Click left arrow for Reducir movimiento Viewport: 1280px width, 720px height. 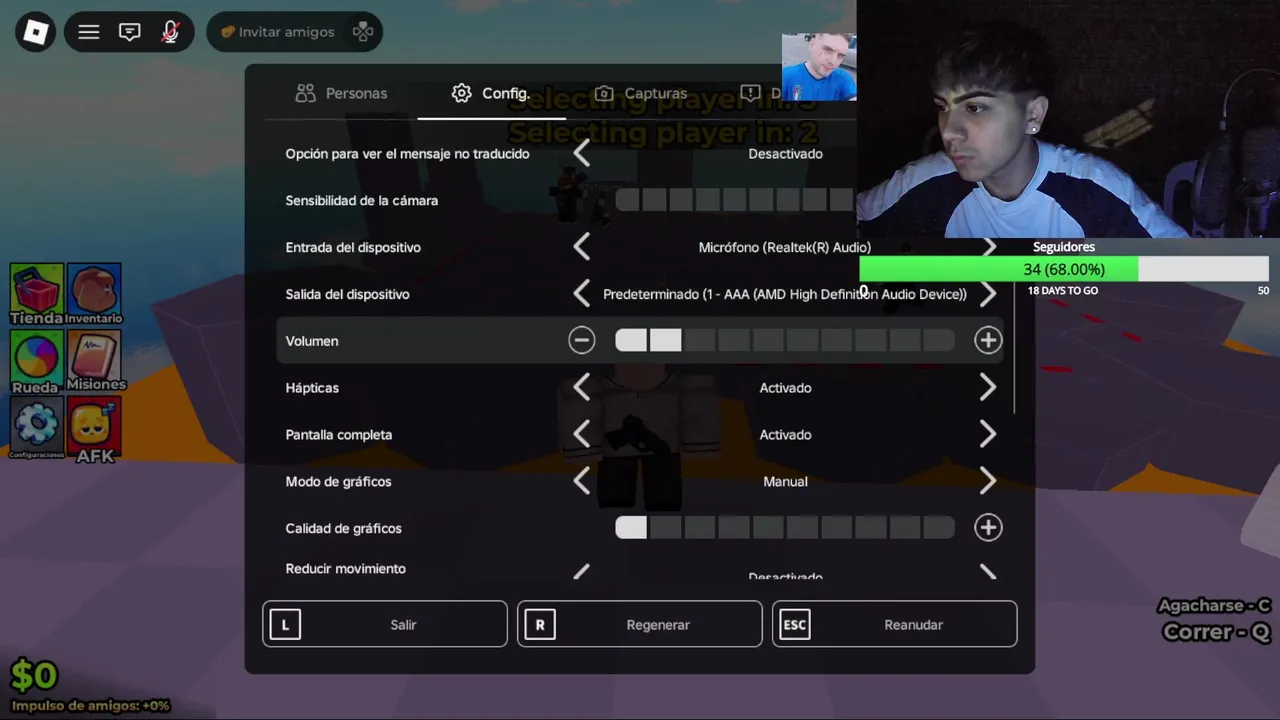click(582, 572)
